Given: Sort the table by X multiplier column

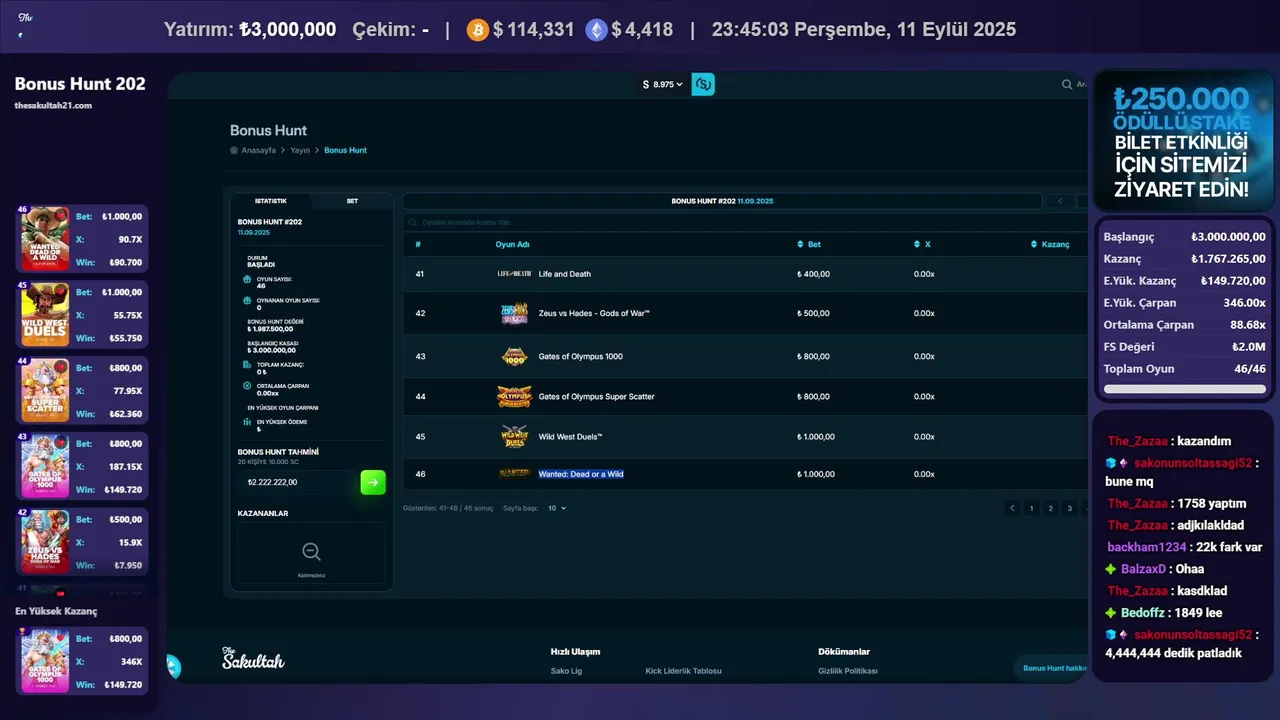Looking at the screenshot, I should point(922,244).
